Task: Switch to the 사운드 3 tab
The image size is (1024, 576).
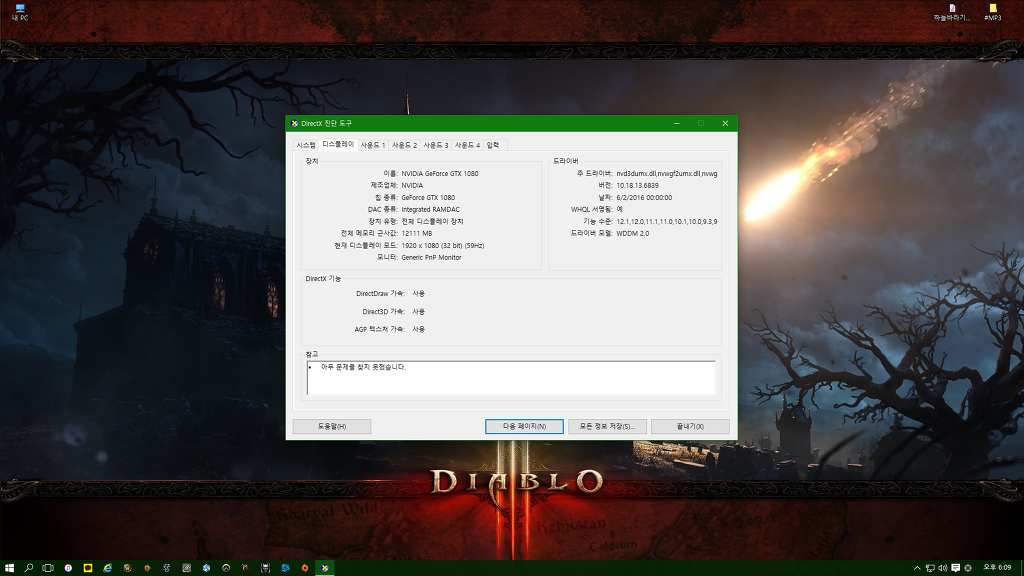Action: click(x=436, y=145)
